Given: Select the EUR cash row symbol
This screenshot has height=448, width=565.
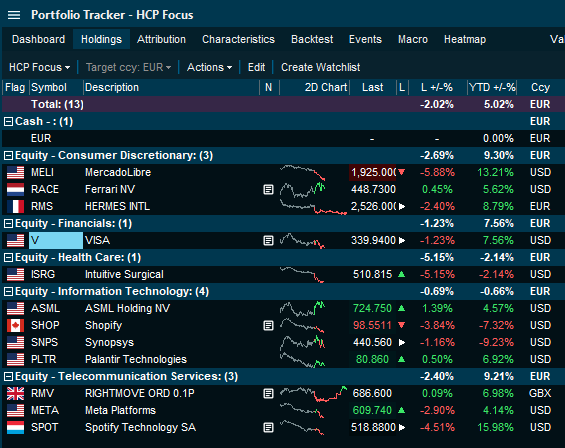Looking at the screenshot, I should (41, 138).
